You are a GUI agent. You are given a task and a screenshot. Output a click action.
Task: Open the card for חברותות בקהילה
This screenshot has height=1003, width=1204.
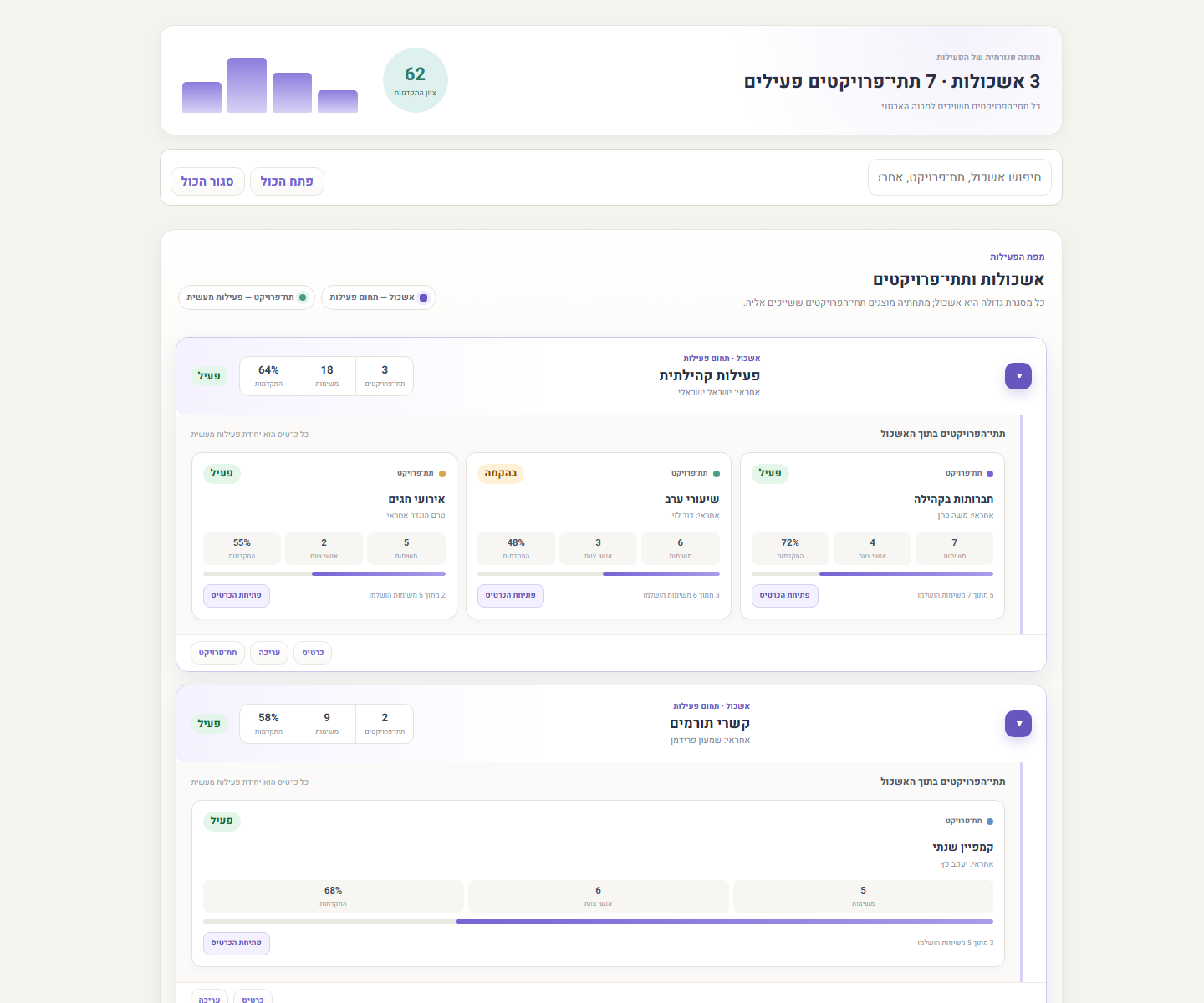click(785, 596)
